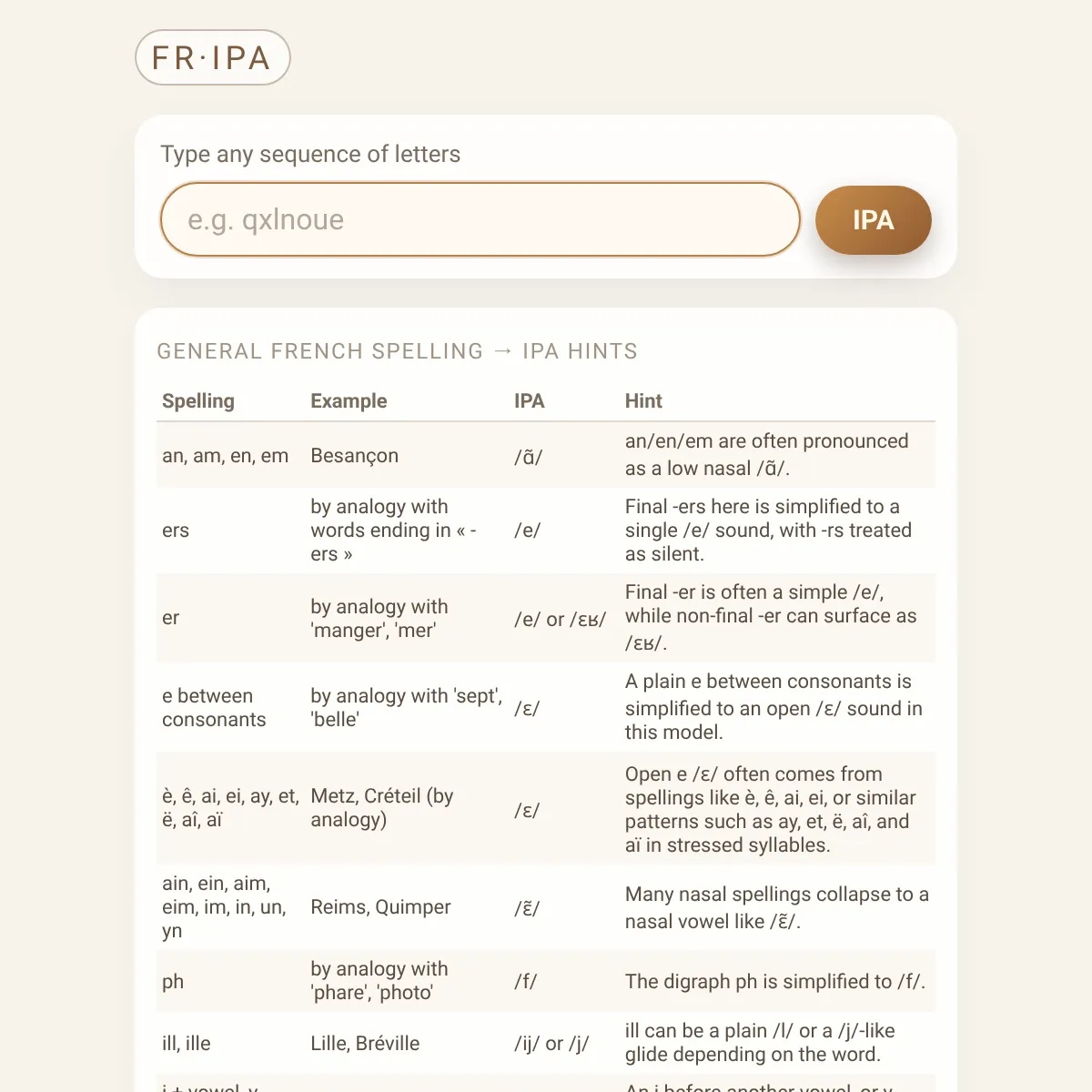Click the Hint column header

pyautogui.click(x=643, y=401)
